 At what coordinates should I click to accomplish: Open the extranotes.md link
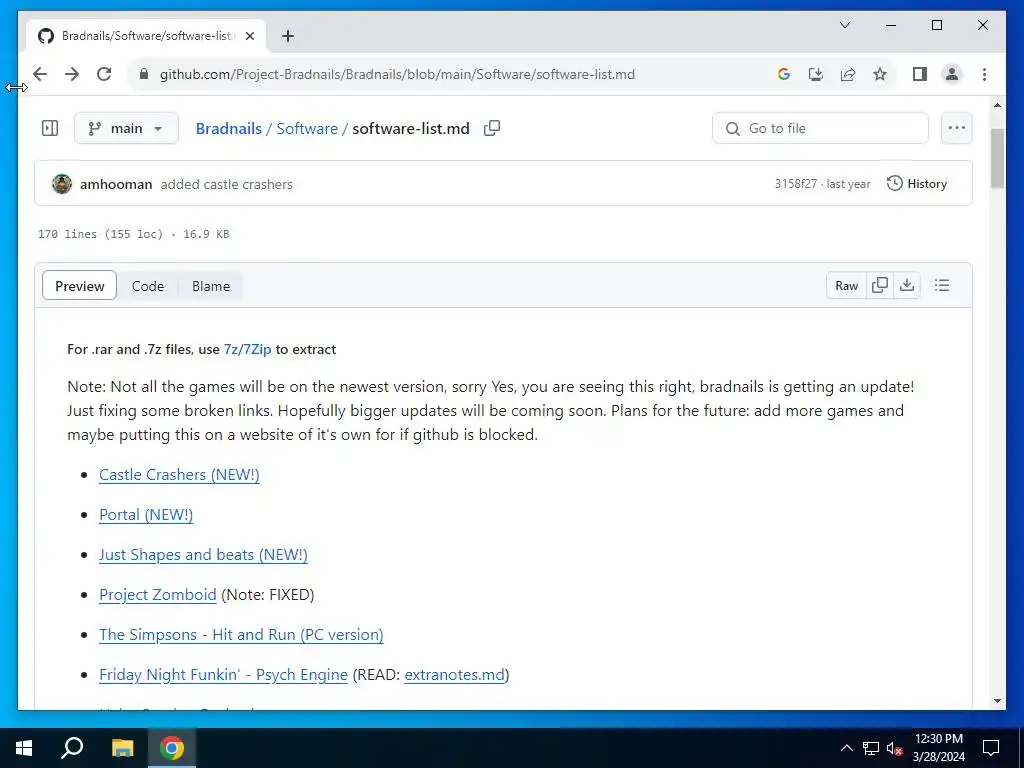(x=455, y=675)
